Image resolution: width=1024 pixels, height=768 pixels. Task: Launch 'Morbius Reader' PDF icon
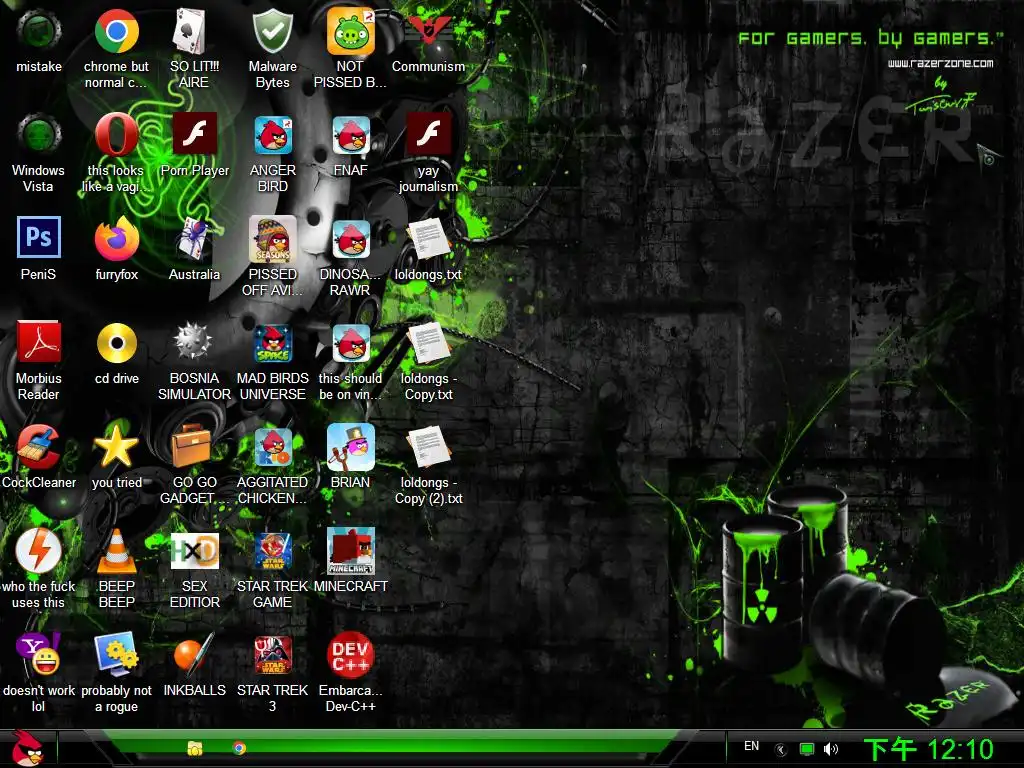coord(39,342)
